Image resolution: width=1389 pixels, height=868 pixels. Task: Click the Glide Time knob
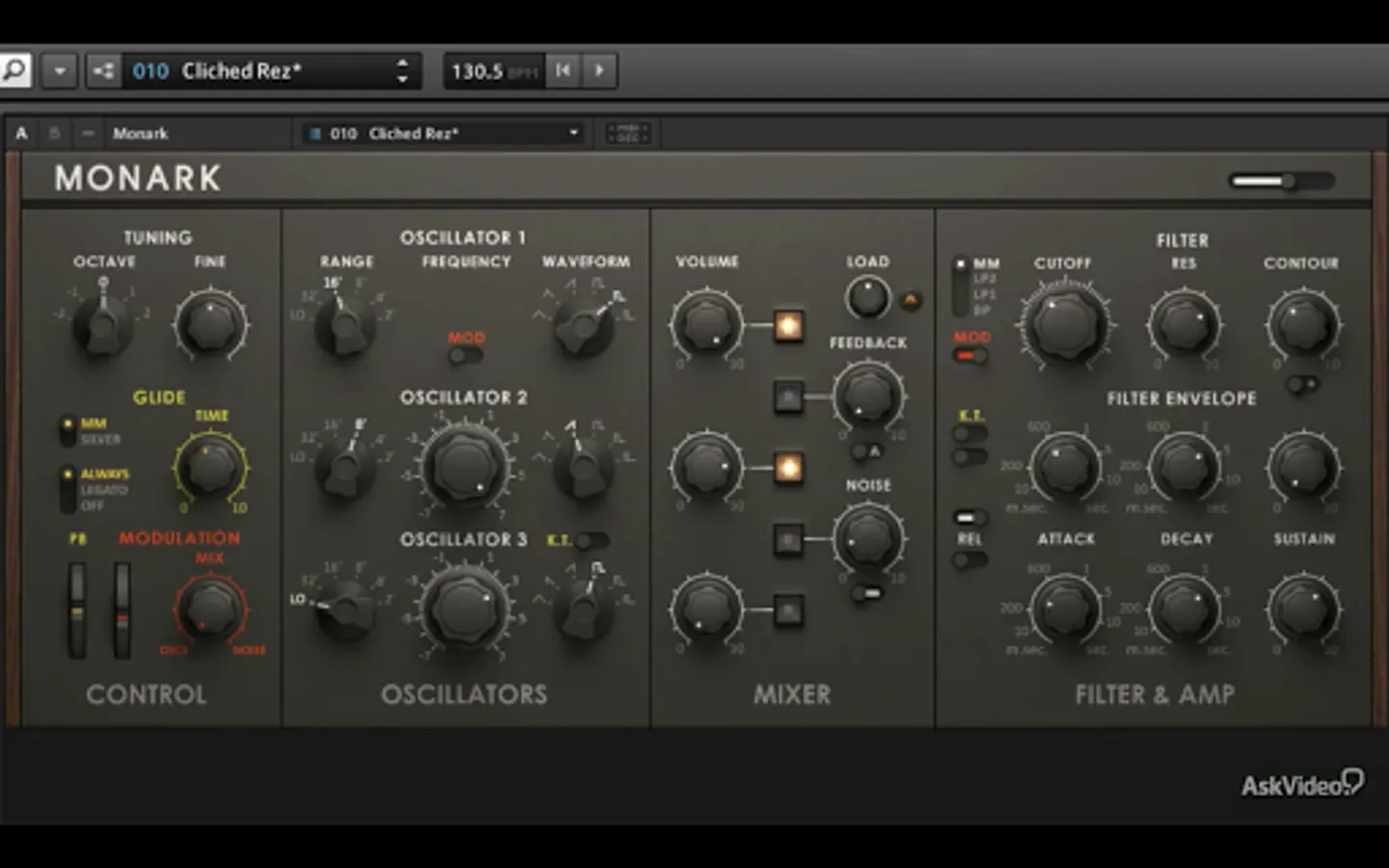[211, 468]
